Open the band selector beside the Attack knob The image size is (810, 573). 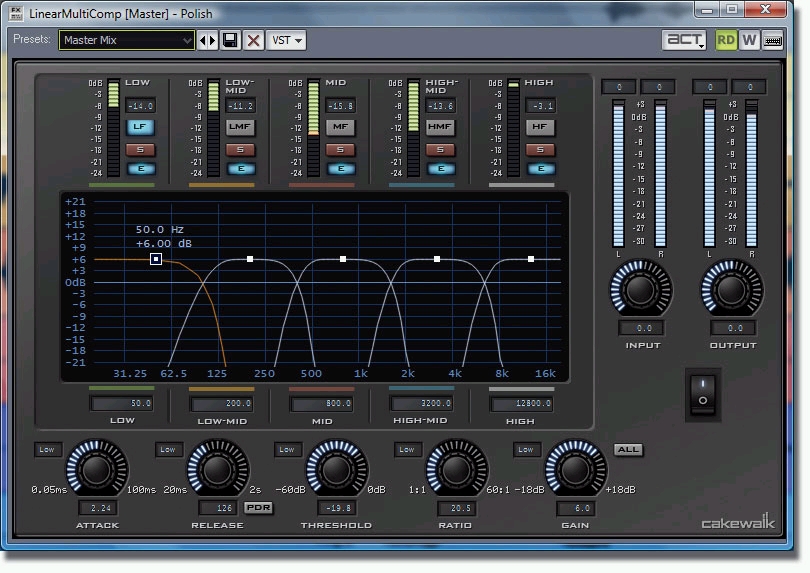[48, 450]
